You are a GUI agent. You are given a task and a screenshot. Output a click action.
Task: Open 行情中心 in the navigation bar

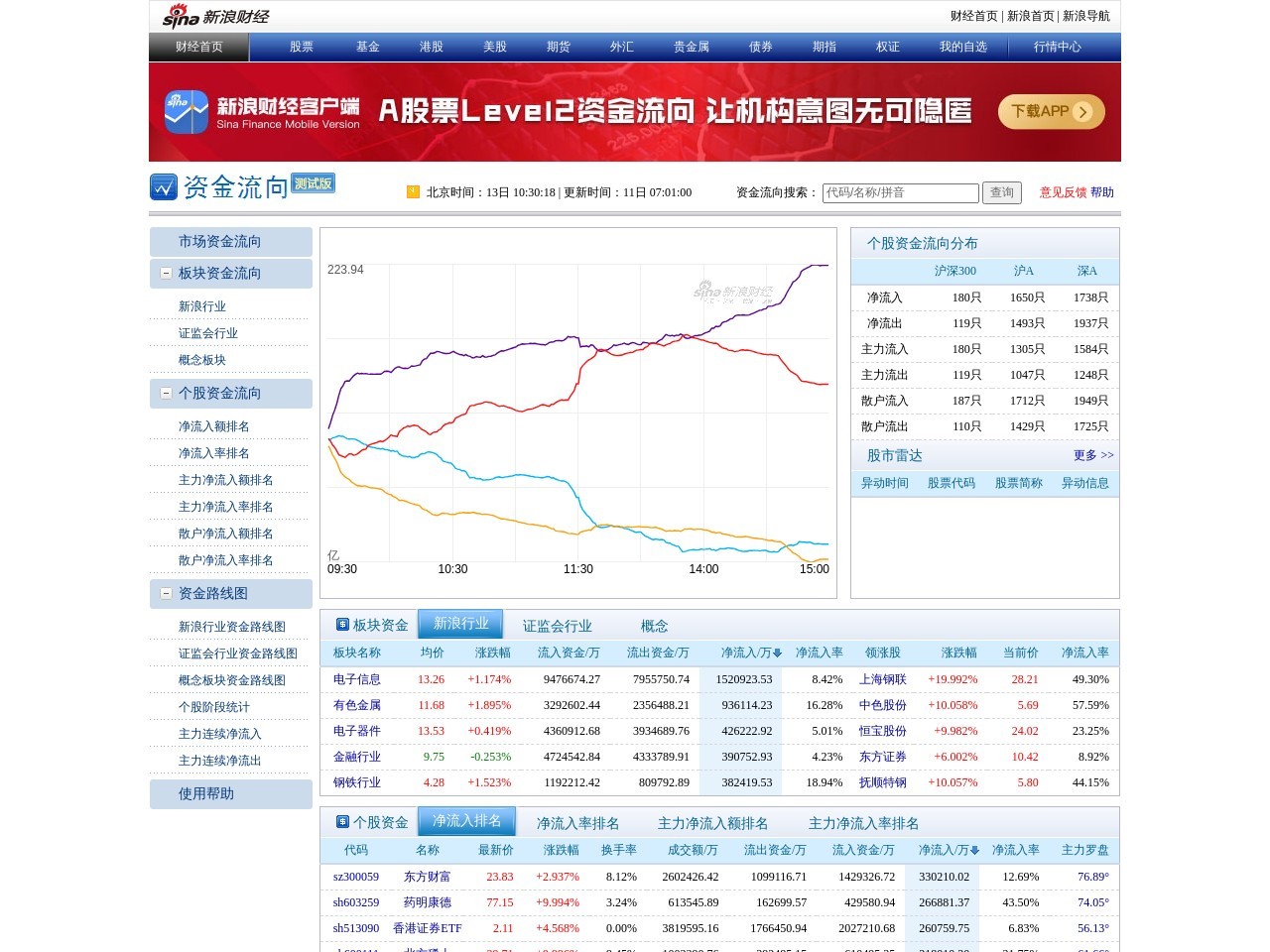[x=1058, y=47]
